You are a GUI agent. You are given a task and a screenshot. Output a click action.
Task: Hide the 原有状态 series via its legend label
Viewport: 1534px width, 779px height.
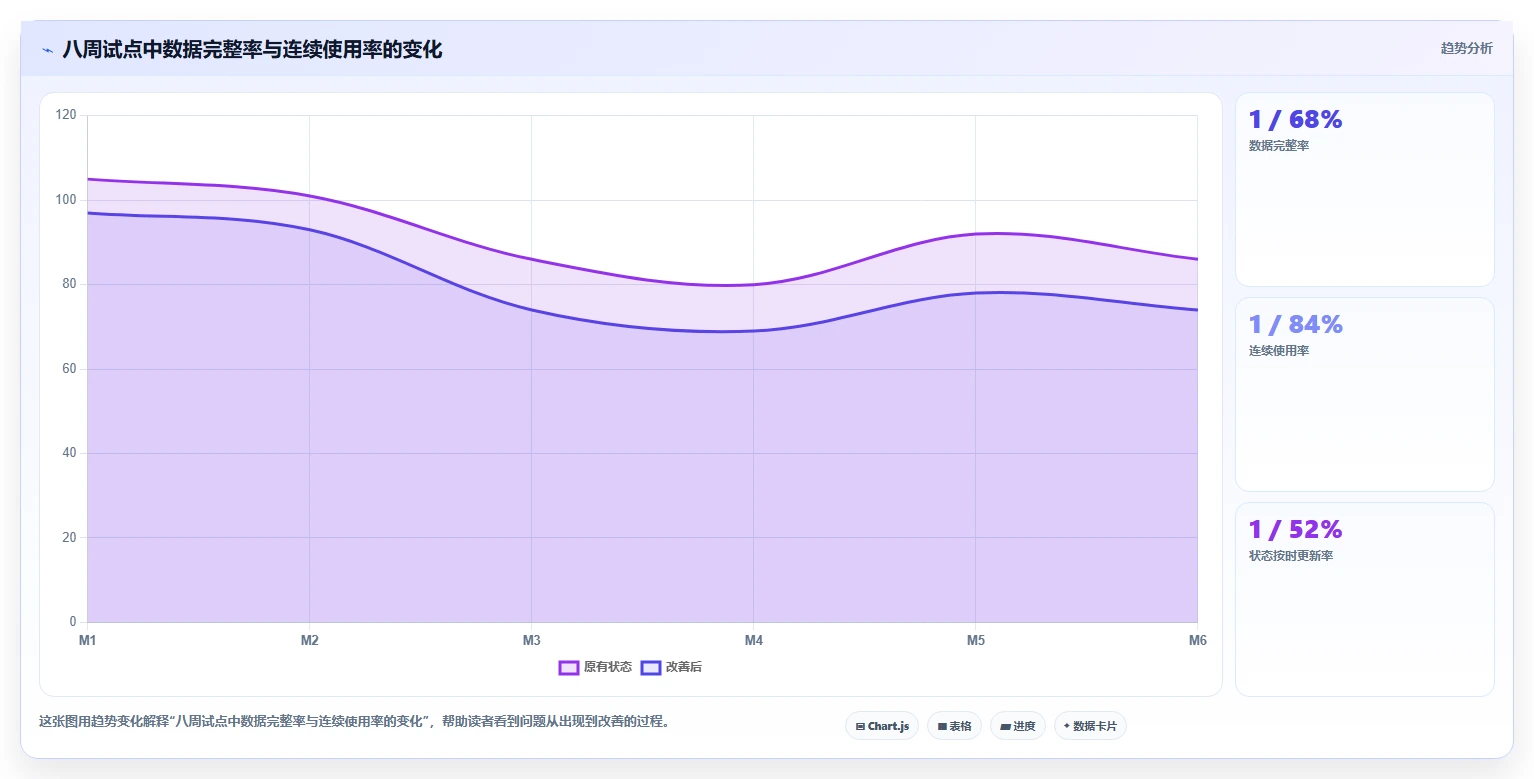[x=608, y=667]
